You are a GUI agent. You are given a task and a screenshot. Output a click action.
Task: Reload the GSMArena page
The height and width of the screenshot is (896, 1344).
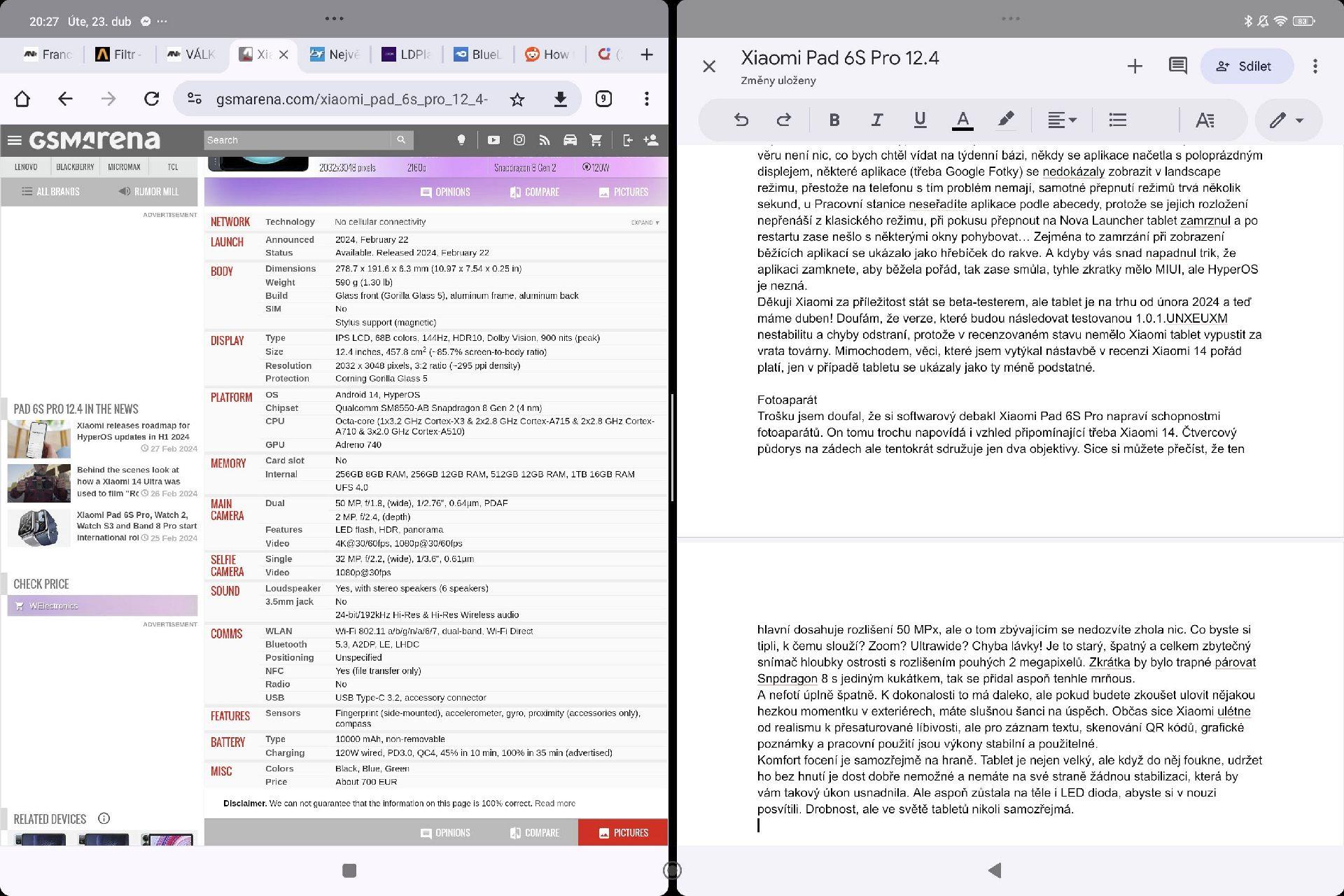(151, 99)
